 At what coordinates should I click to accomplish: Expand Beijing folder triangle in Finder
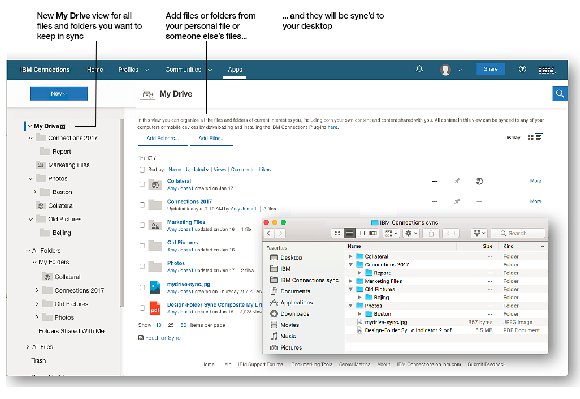coord(359,297)
